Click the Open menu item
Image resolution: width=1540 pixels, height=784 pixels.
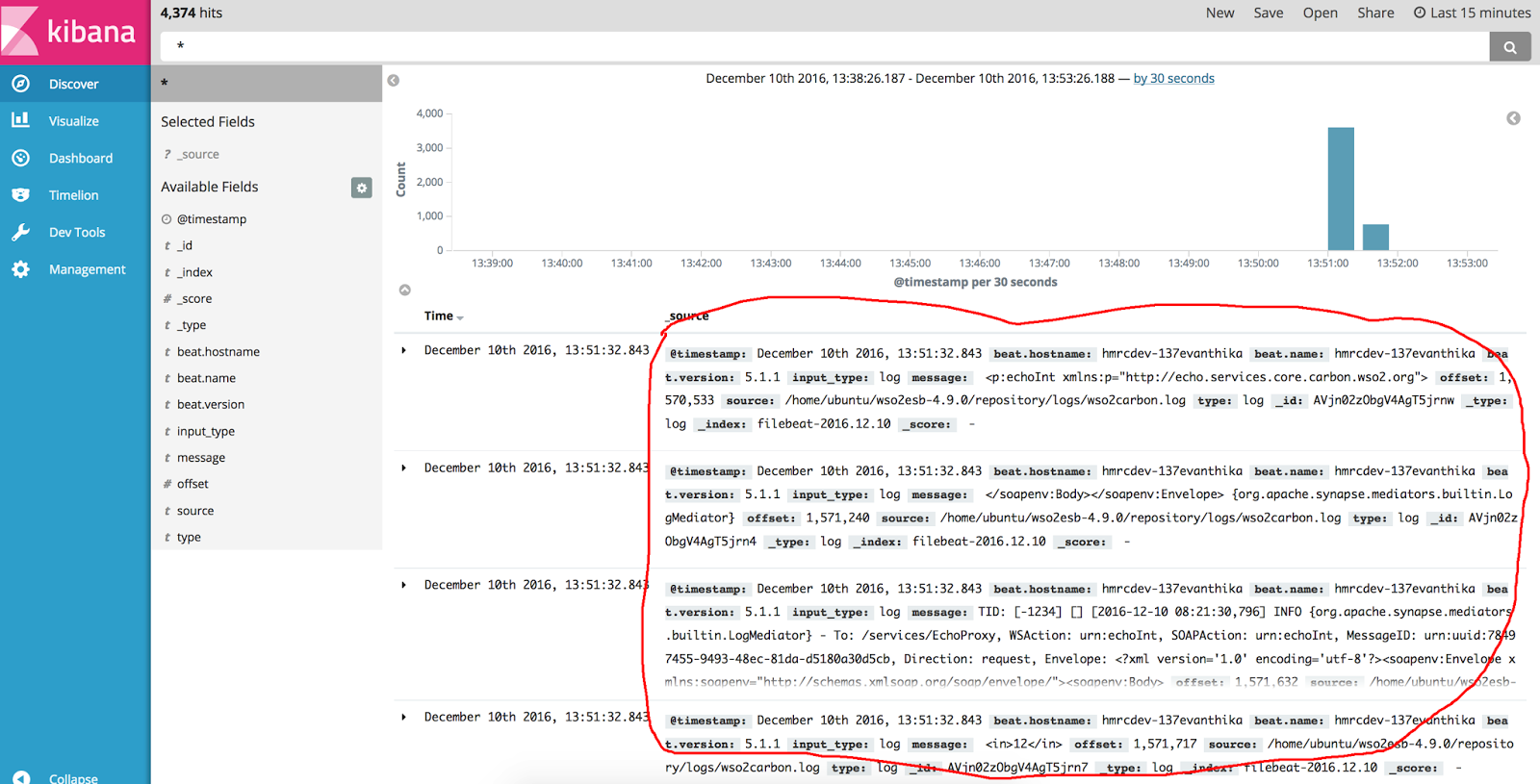tap(1321, 13)
